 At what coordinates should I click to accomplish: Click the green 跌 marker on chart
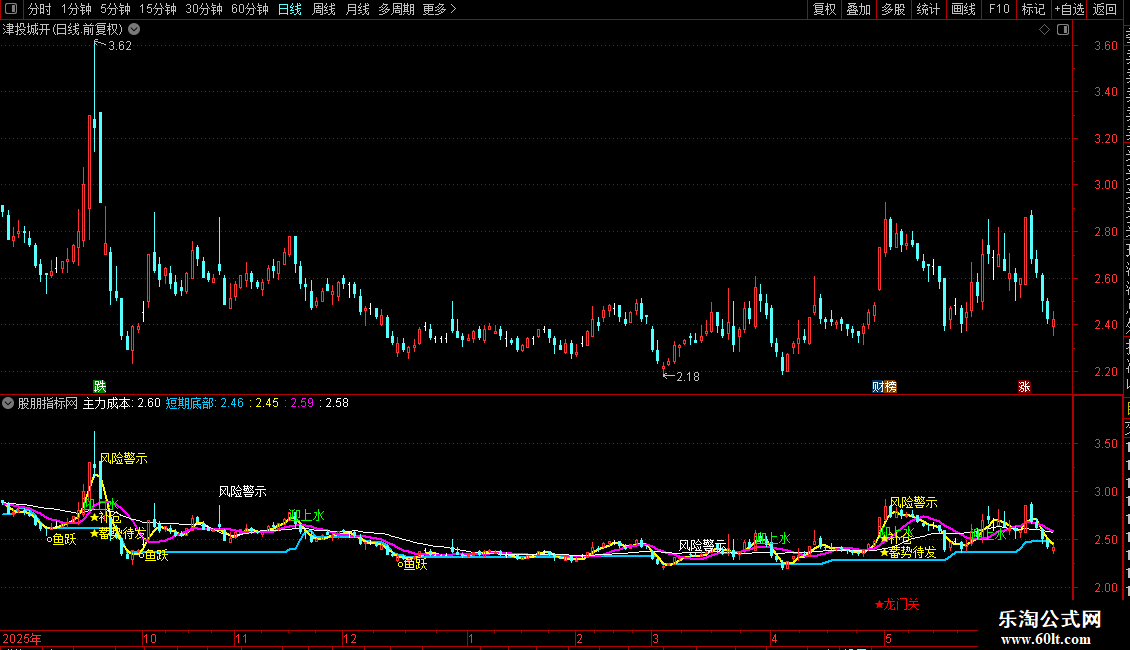click(x=99, y=387)
